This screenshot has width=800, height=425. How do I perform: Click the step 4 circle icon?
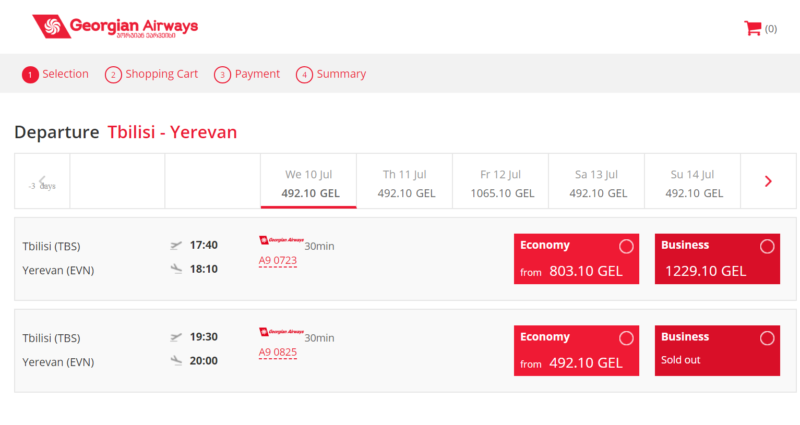(304, 75)
